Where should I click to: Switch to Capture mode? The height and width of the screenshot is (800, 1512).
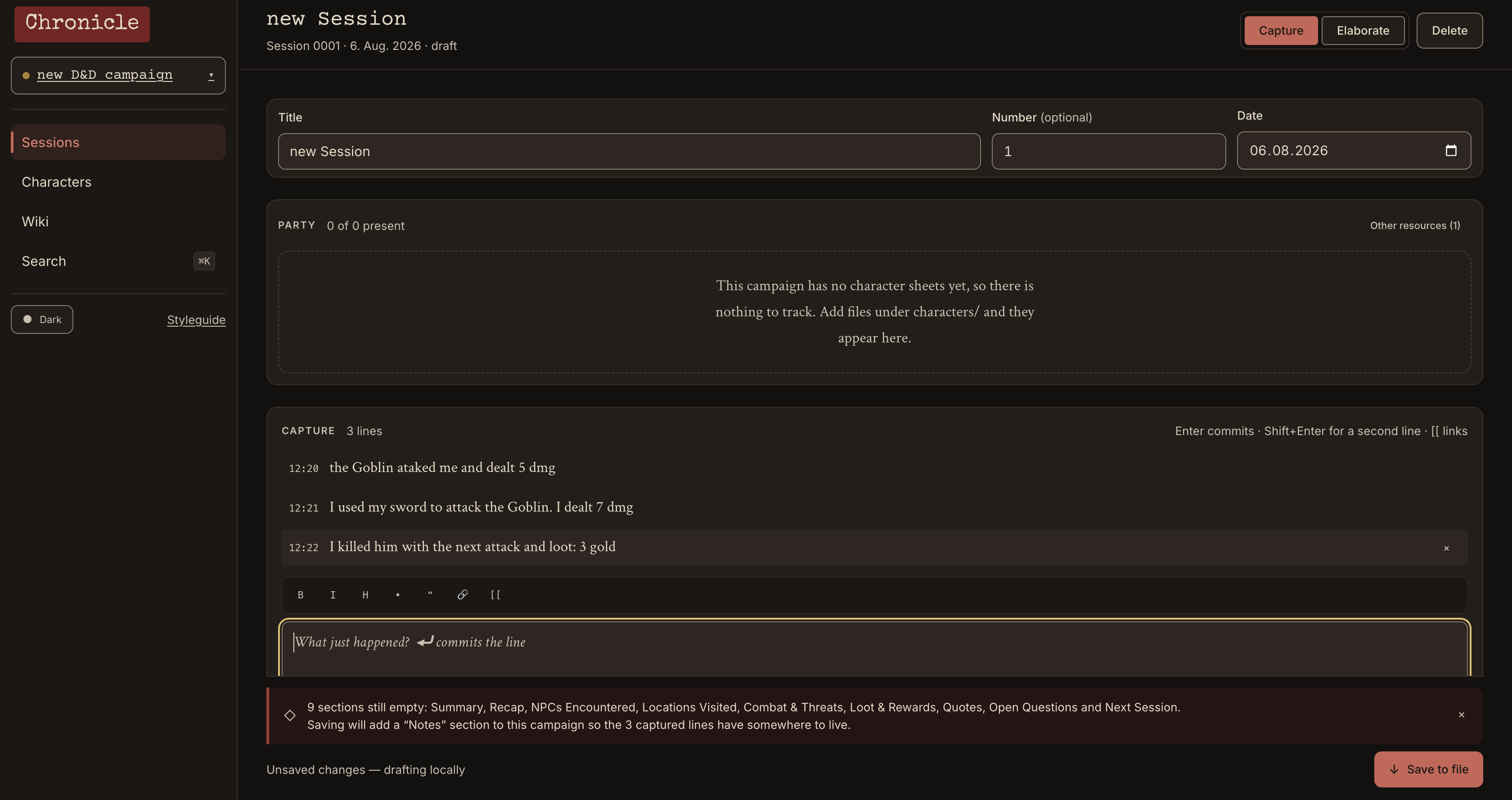(x=1281, y=31)
